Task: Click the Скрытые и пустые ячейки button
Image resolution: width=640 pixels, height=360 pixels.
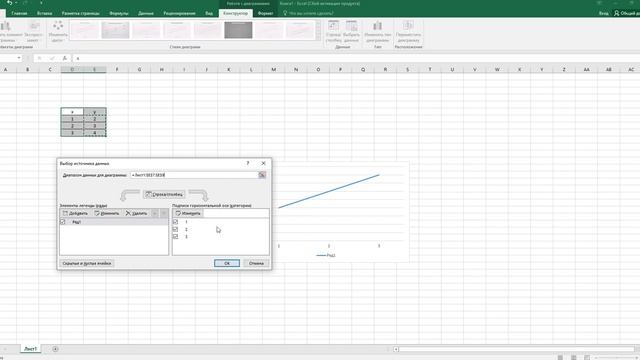Action: click(x=87, y=263)
